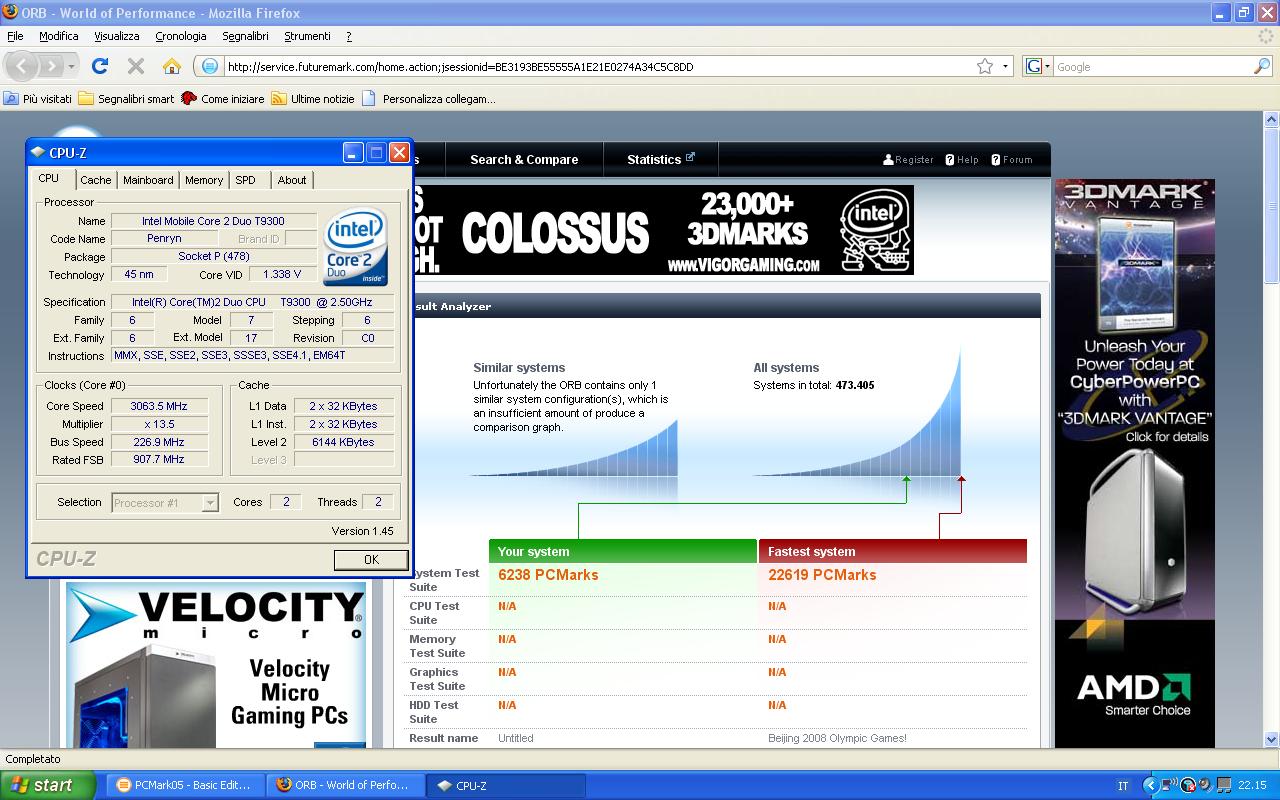The image size is (1280, 800).
Task: Switch to Cache tab in CPU-Z
Action: tap(96, 180)
